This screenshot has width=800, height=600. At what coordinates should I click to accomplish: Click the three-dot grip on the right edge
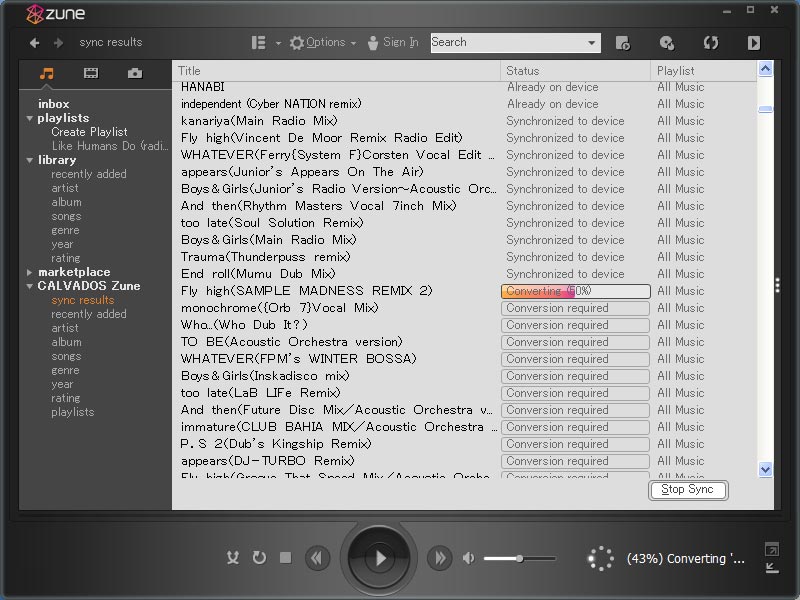click(x=777, y=285)
